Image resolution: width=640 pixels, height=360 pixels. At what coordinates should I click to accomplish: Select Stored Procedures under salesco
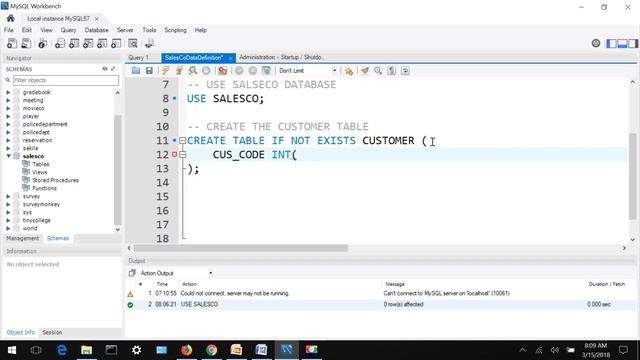point(55,180)
